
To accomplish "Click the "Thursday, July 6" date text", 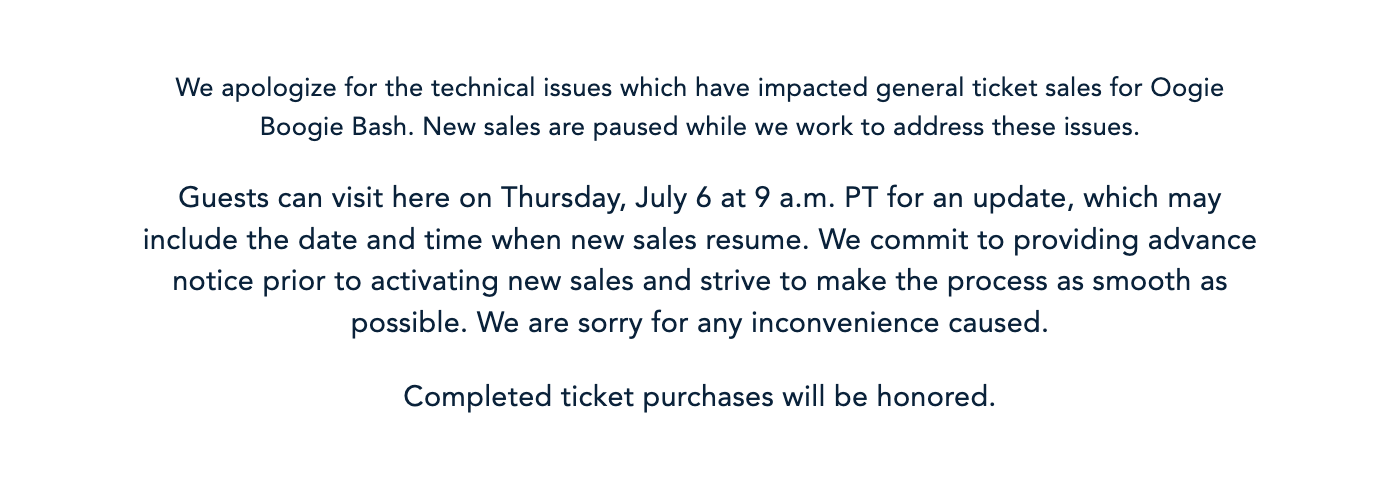I will (x=607, y=198).
